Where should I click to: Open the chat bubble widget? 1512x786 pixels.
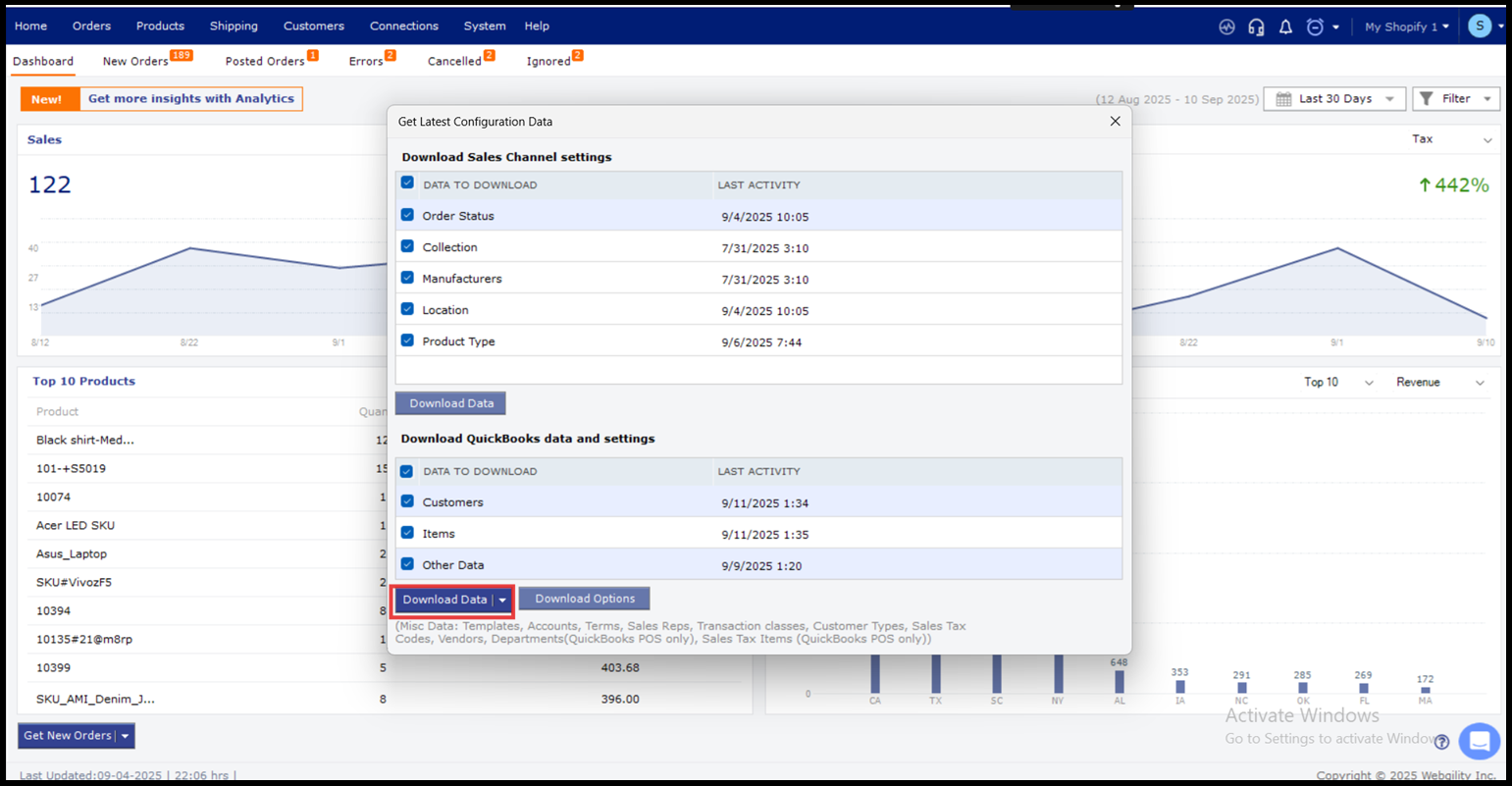(1479, 741)
